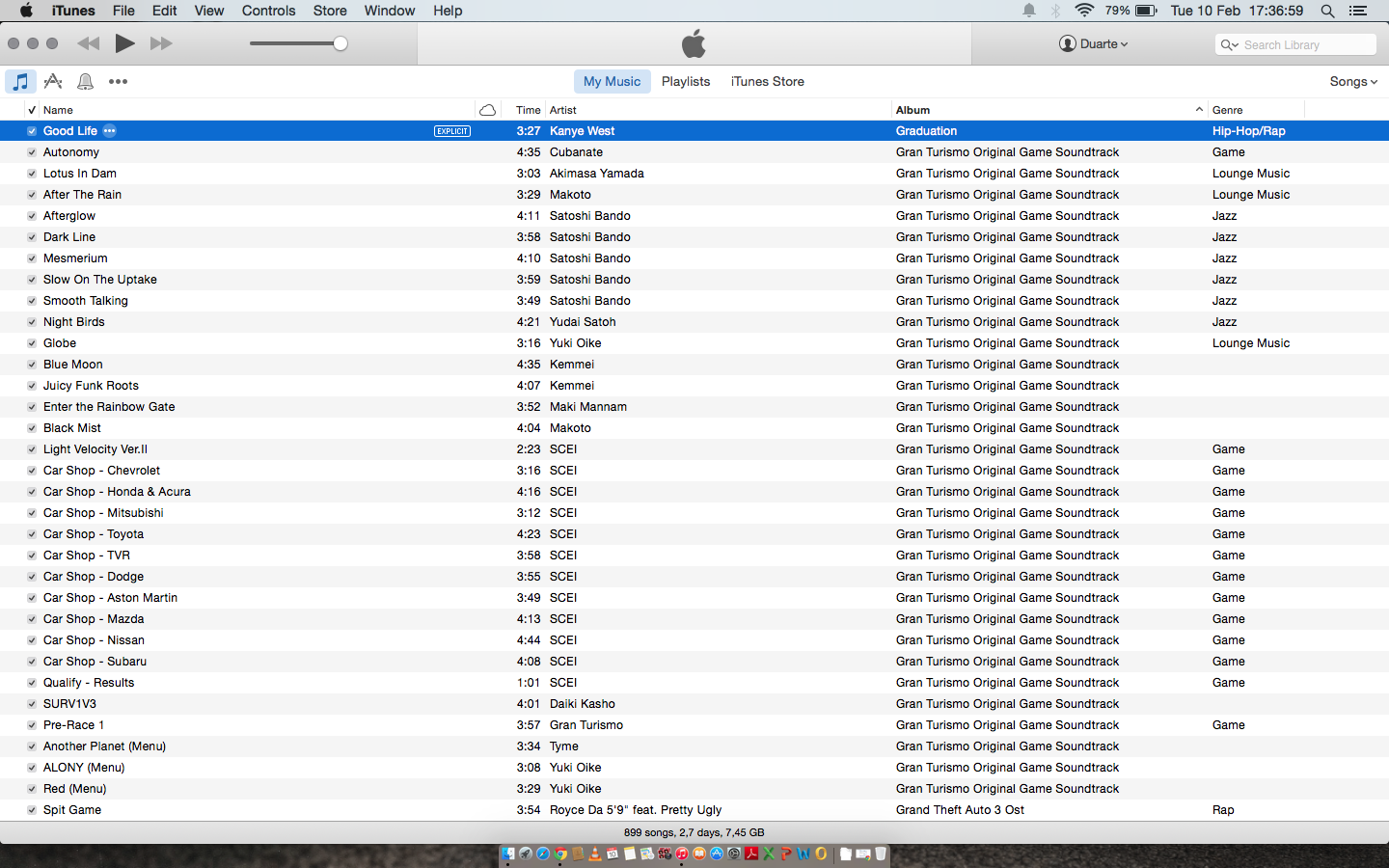Uncheck the Lotus In Dam checkbox
This screenshot has height=868, width=1389.
tap(32, 174)
